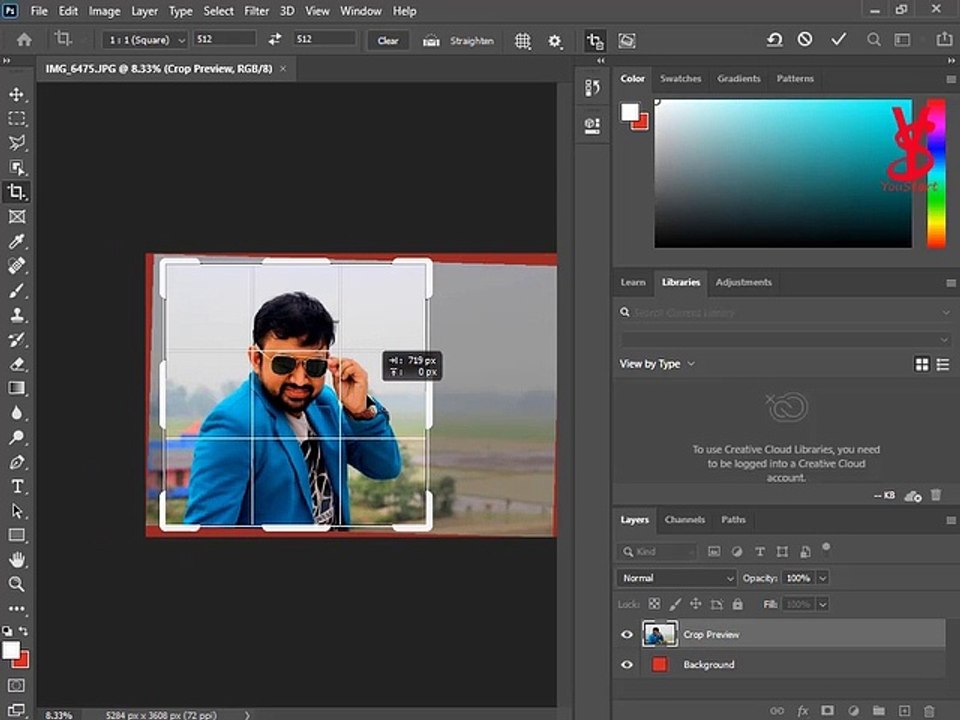Switch to the Channels tab
The height and width of the screenshot is (720, 960).
click(684, 519)
